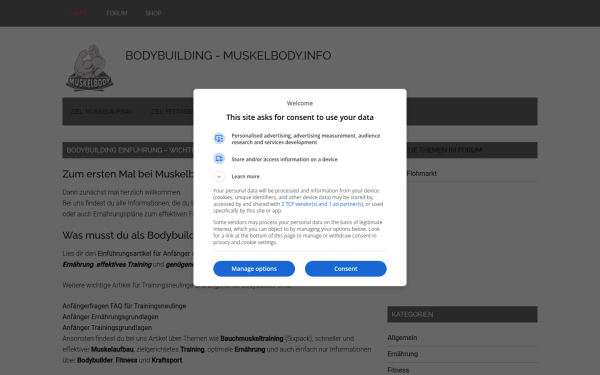Viewport: 600px width, 375px height.
Task: Follow the Kraftsport link
Action: tap(167, 360)
